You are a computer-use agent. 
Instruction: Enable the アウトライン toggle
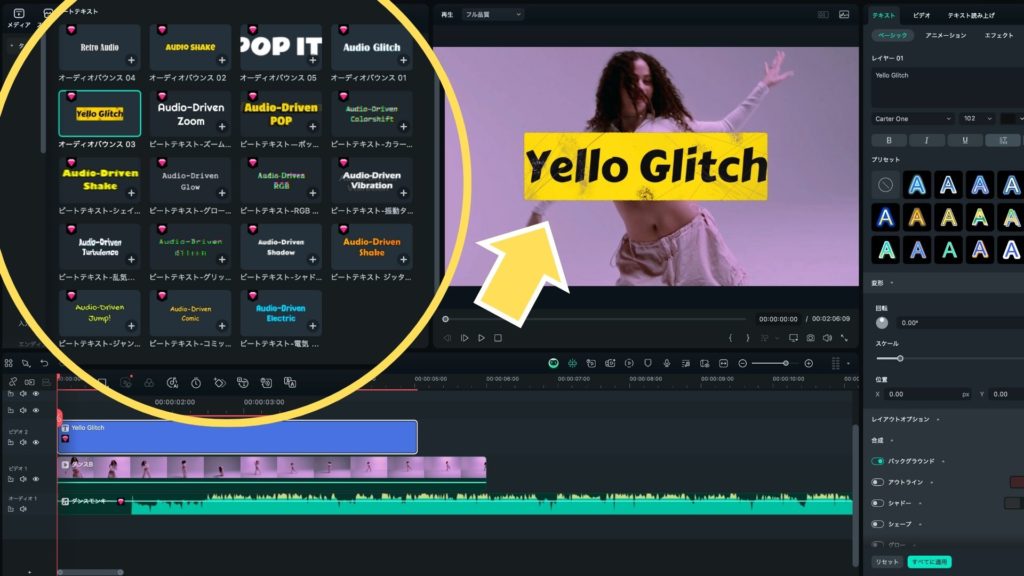point(878,482)
